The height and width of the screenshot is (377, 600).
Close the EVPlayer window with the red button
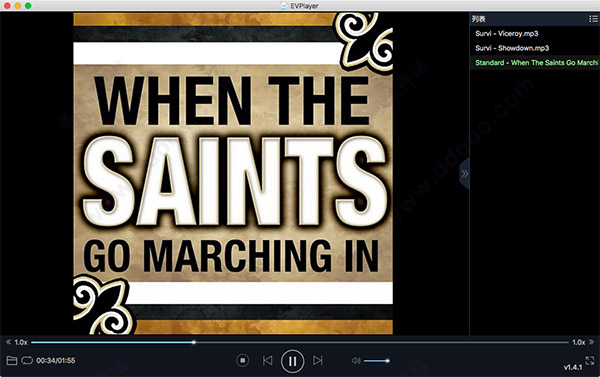[7, 6]
